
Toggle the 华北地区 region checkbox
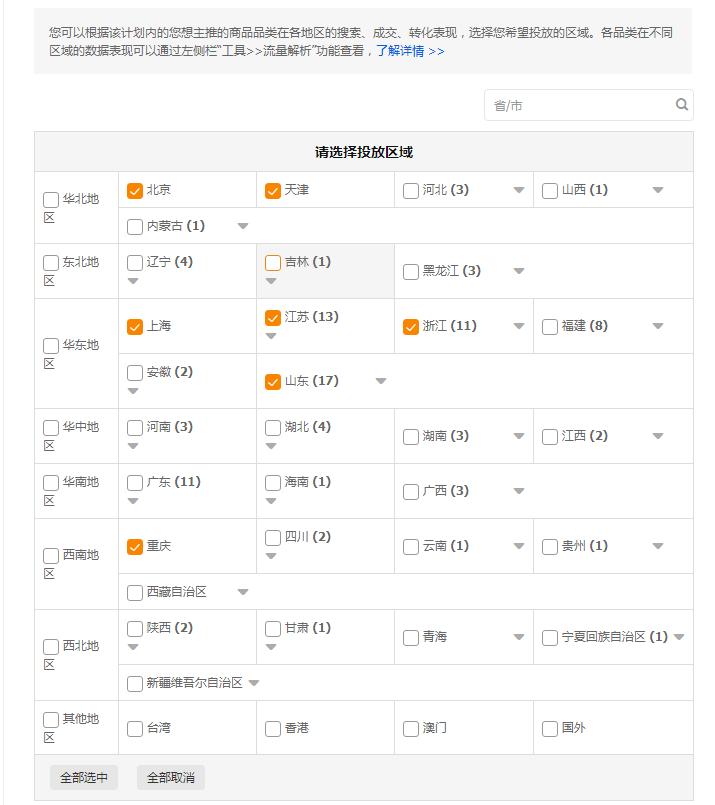point(51,200)
